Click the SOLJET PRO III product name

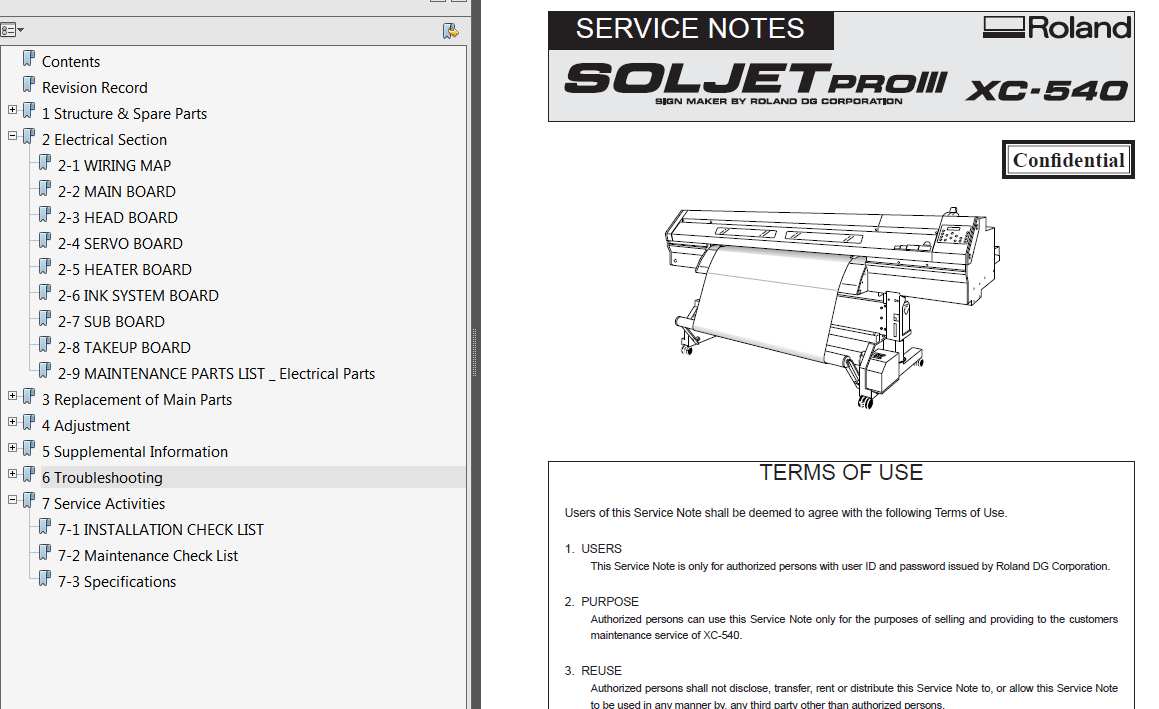coord(755,79)
